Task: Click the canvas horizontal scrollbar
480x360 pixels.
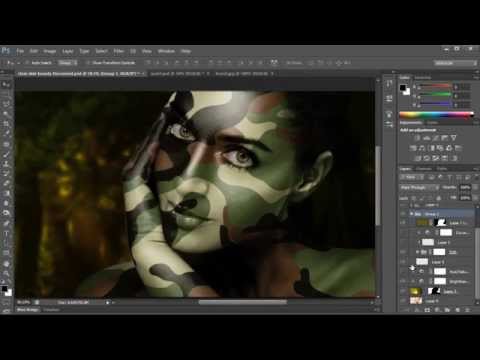Action: click(x=242, y=302)
